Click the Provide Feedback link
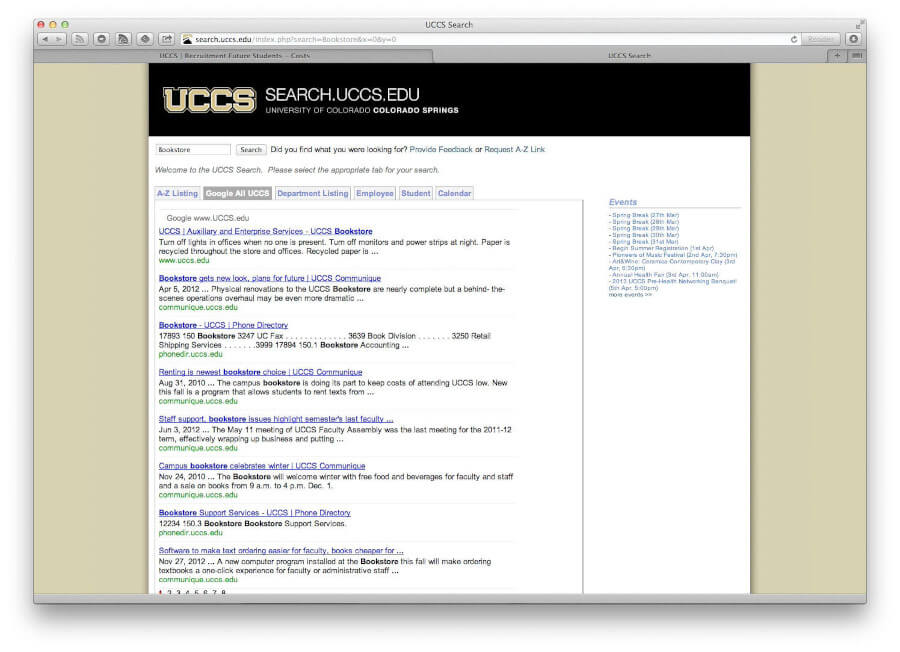Image resolution: width=900 pixels, height=652 pixels. [441, 149]
